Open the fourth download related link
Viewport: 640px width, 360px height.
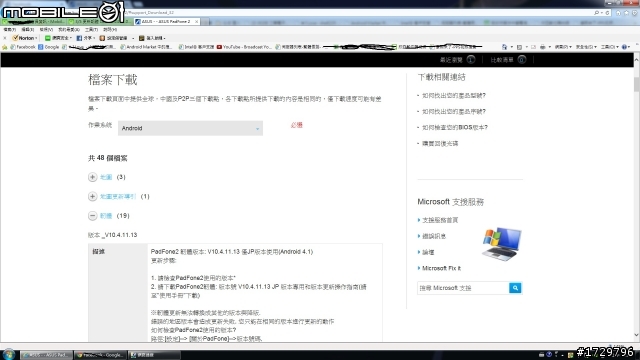tap(440, 143)
